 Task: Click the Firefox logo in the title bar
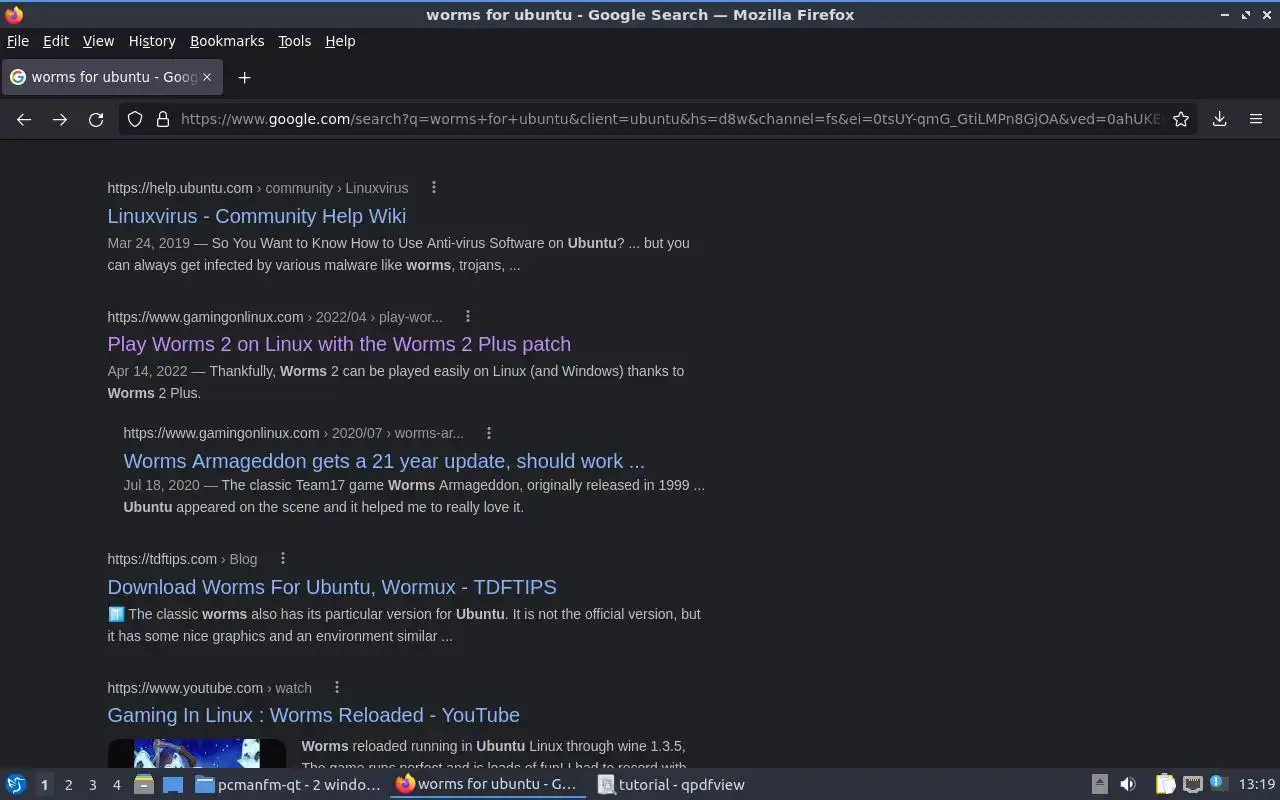(14, 14)
